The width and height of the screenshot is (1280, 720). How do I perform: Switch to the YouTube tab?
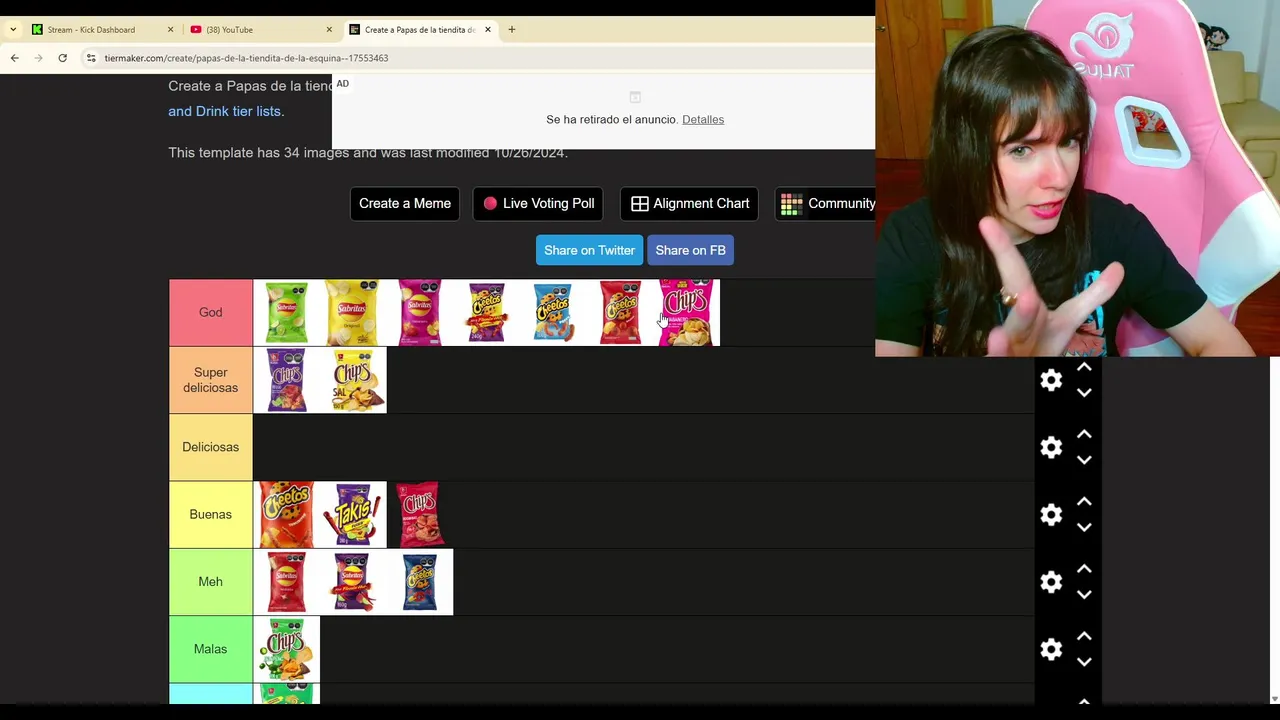258,30
